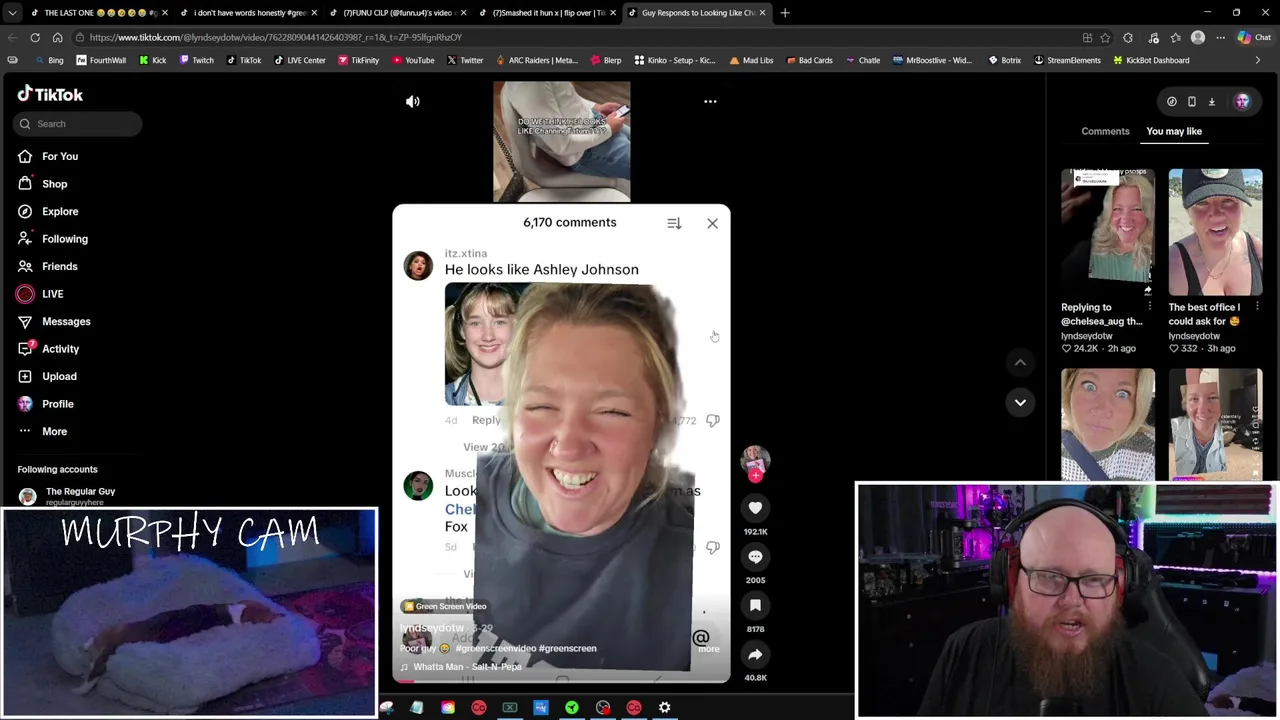The height and width of the screenshot is (720, 1280).
Task: Open the YouTube bookmark
Action: pos(413,60)
